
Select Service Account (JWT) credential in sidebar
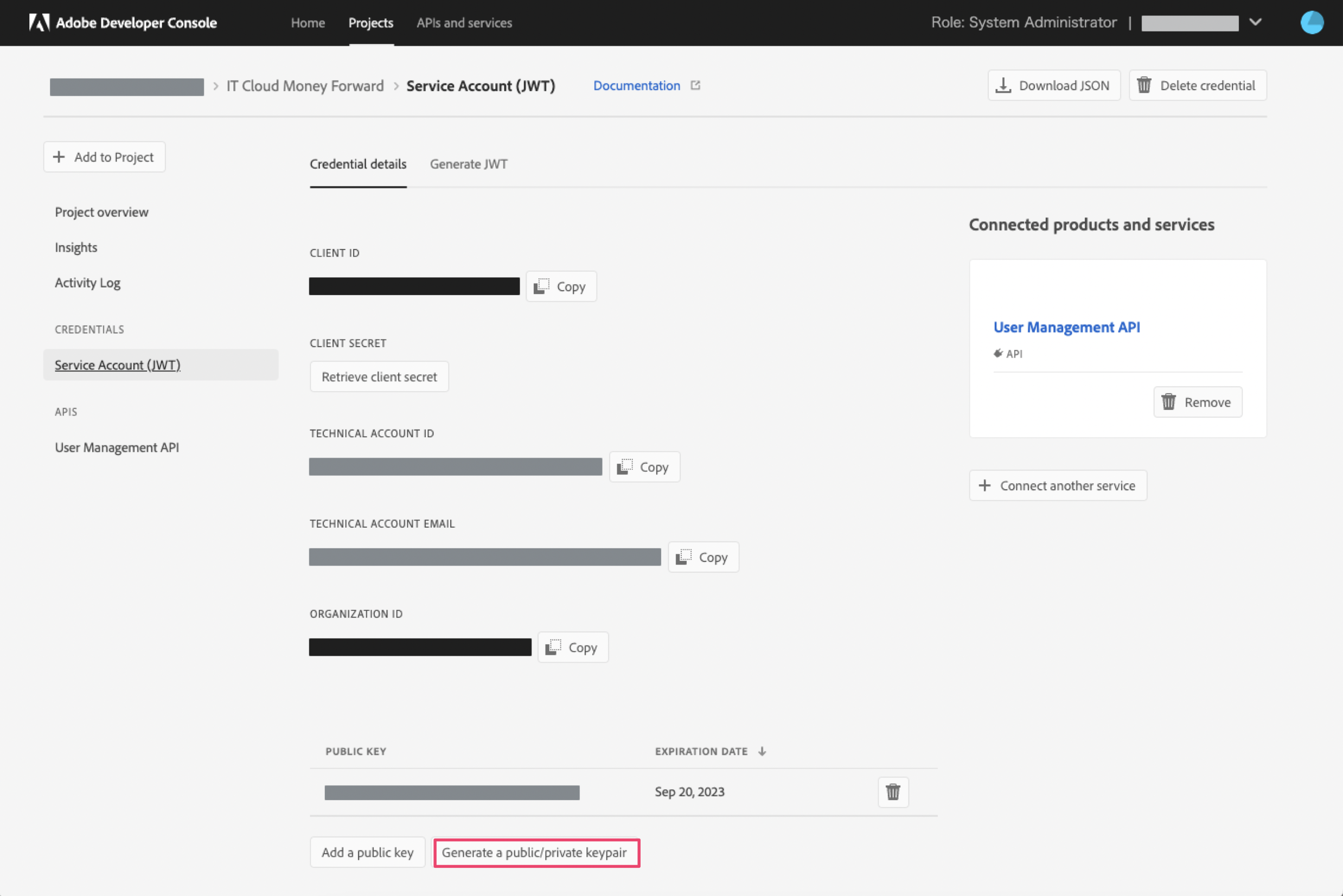[161, 364]
